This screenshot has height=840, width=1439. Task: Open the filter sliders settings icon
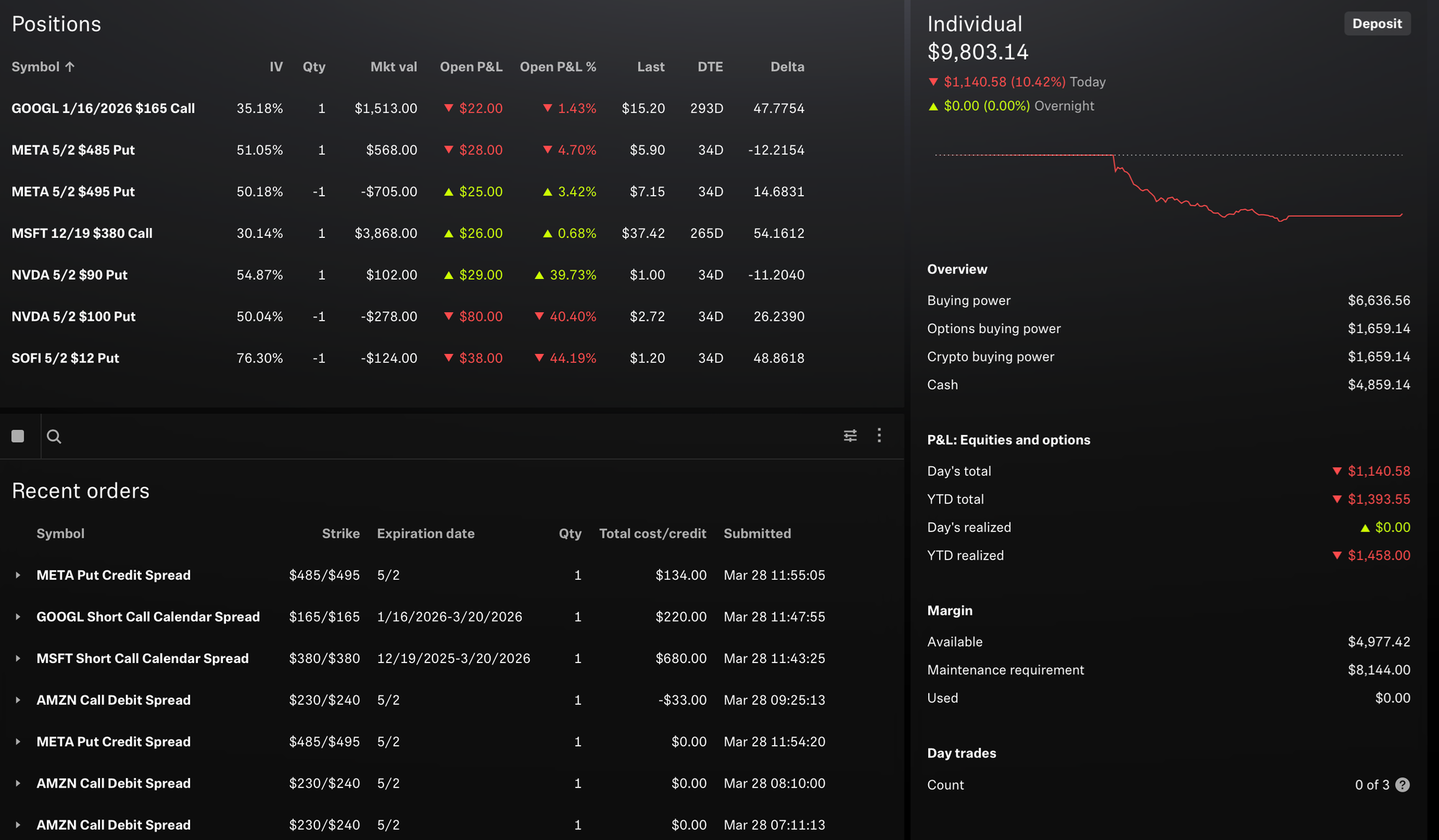pos(850,436)
